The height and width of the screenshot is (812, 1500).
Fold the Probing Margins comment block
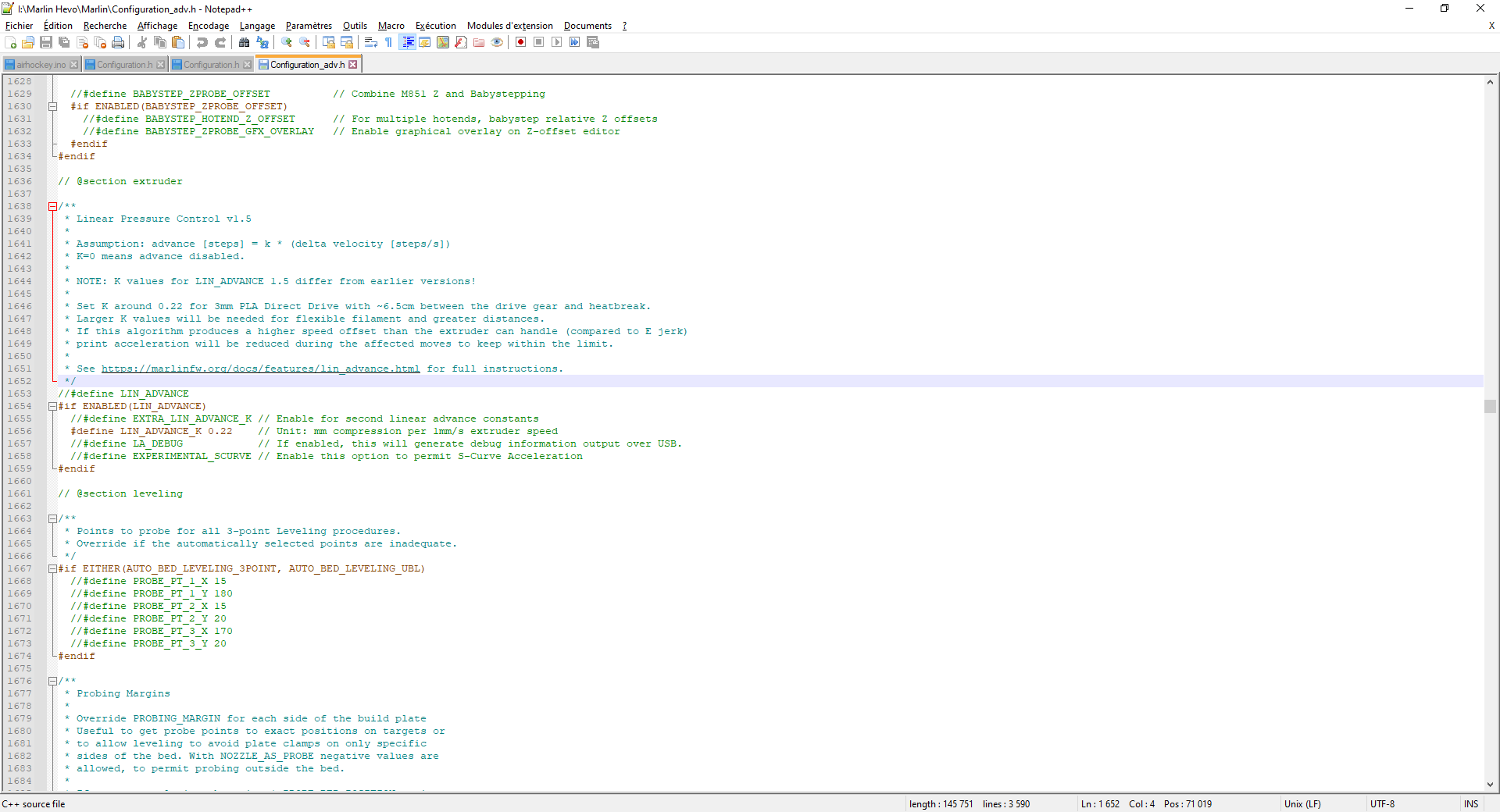click(x=53, y=681)
